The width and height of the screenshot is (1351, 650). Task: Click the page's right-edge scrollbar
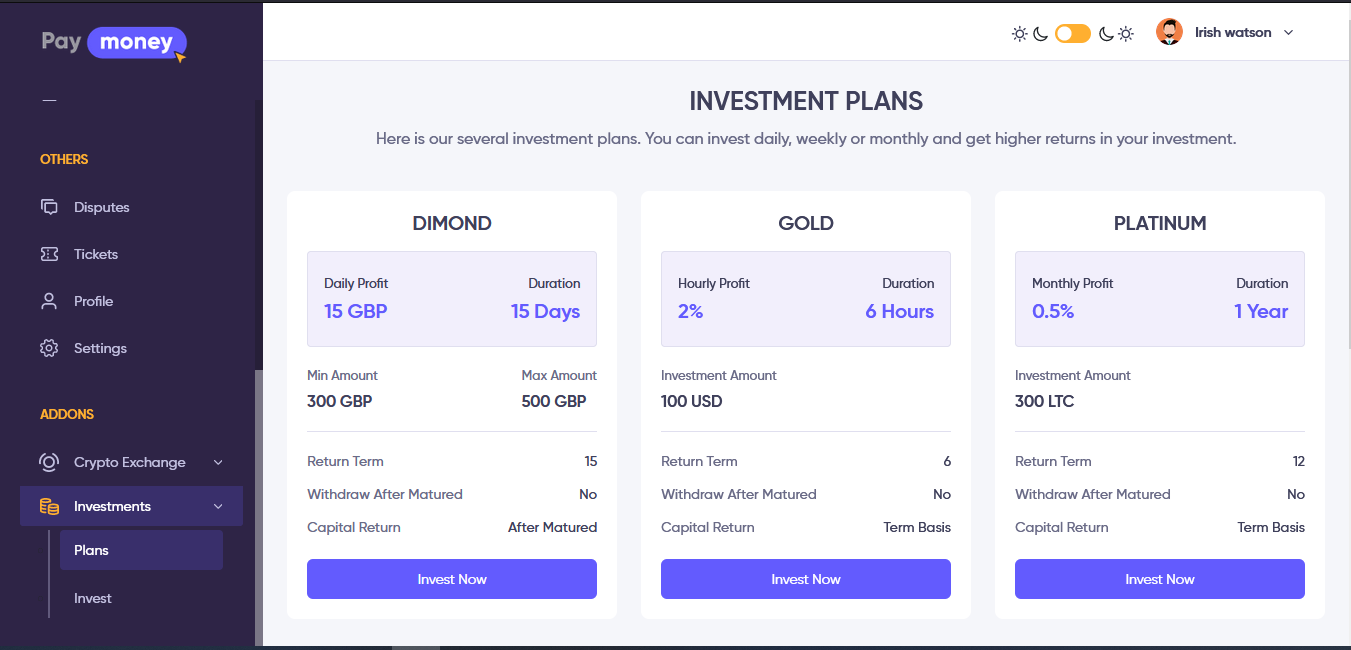tap(1347, 200)
